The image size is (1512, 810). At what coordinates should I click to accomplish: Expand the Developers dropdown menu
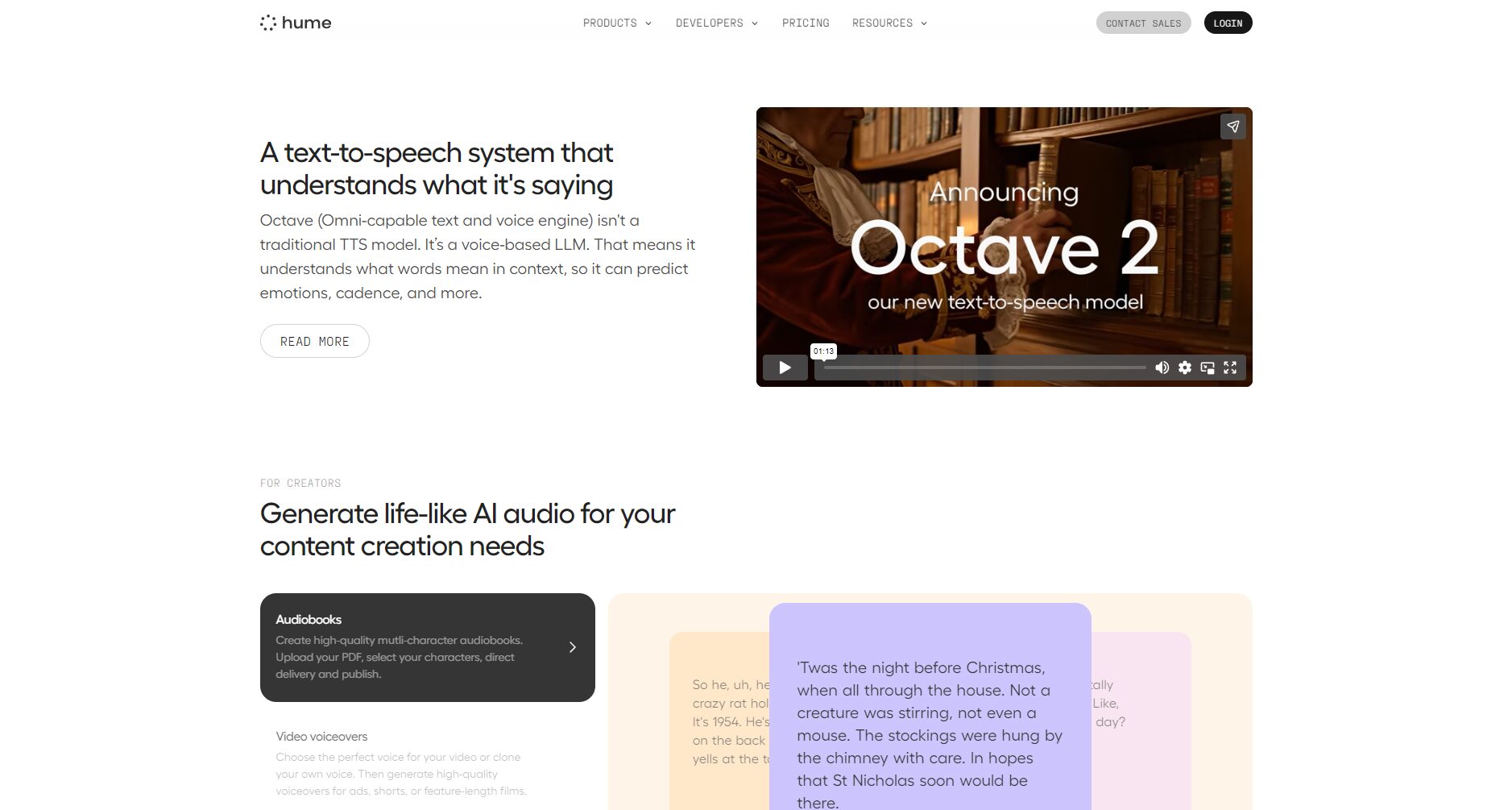click(716, 23)
